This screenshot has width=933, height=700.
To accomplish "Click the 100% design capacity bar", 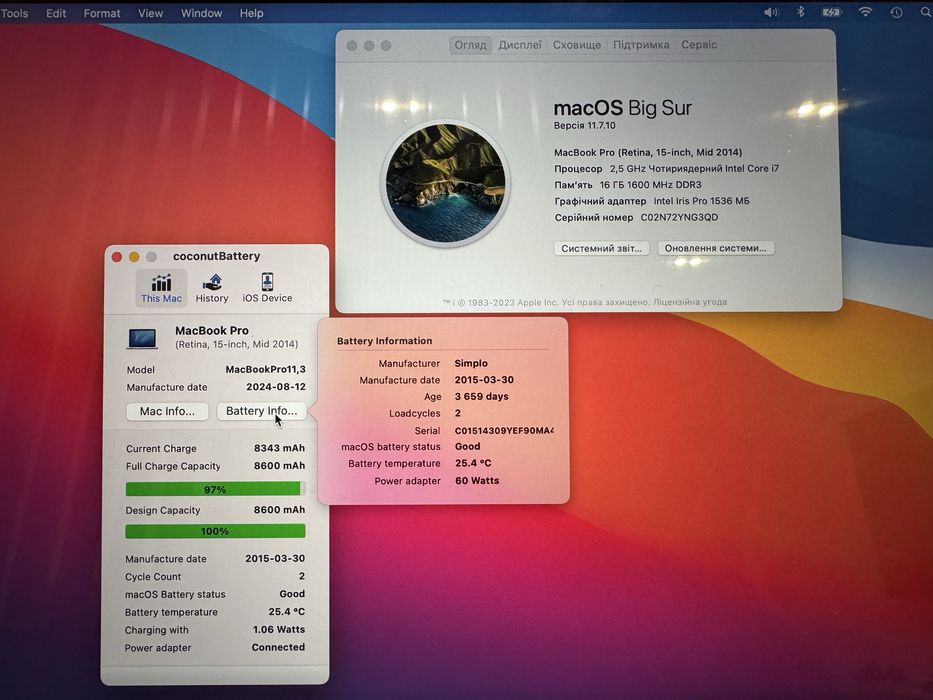I will pyautogui.click(x=215, y=531).
